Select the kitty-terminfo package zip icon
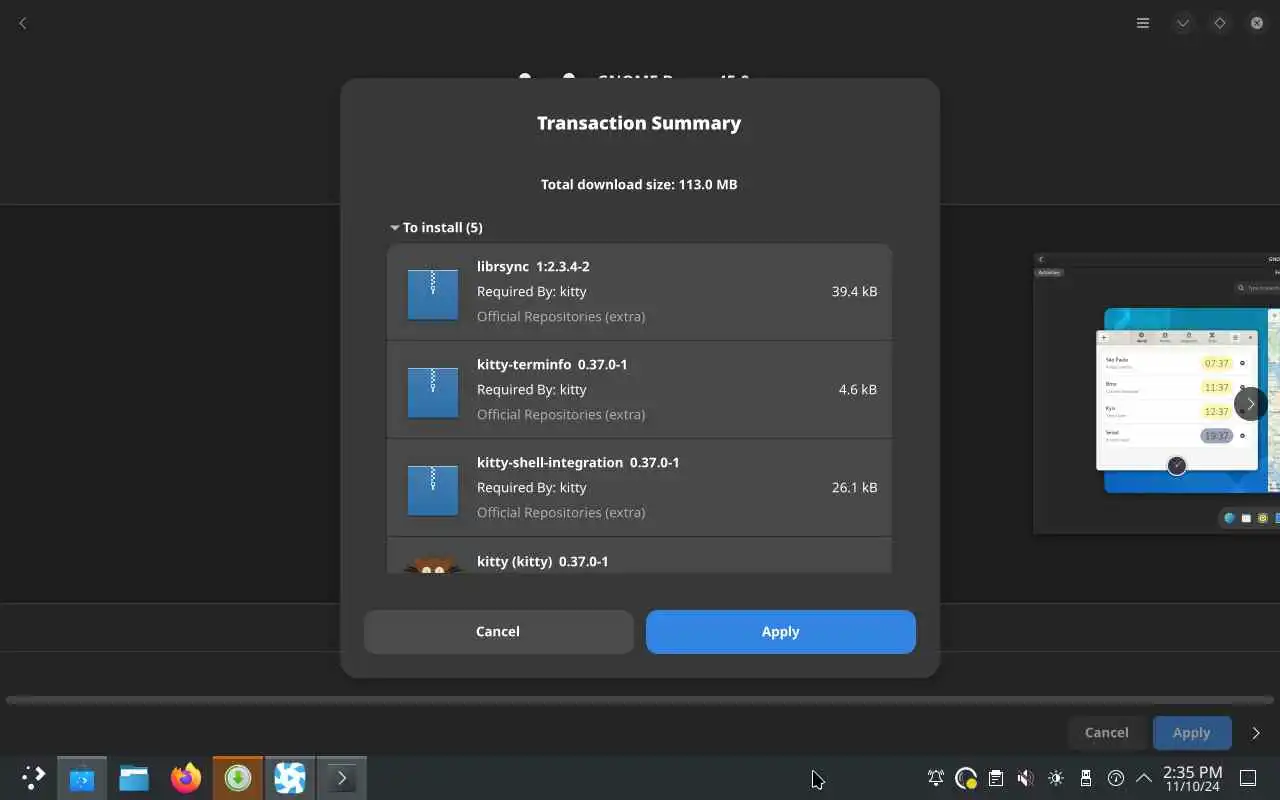 pyautogui.click(x=432, y=392)
